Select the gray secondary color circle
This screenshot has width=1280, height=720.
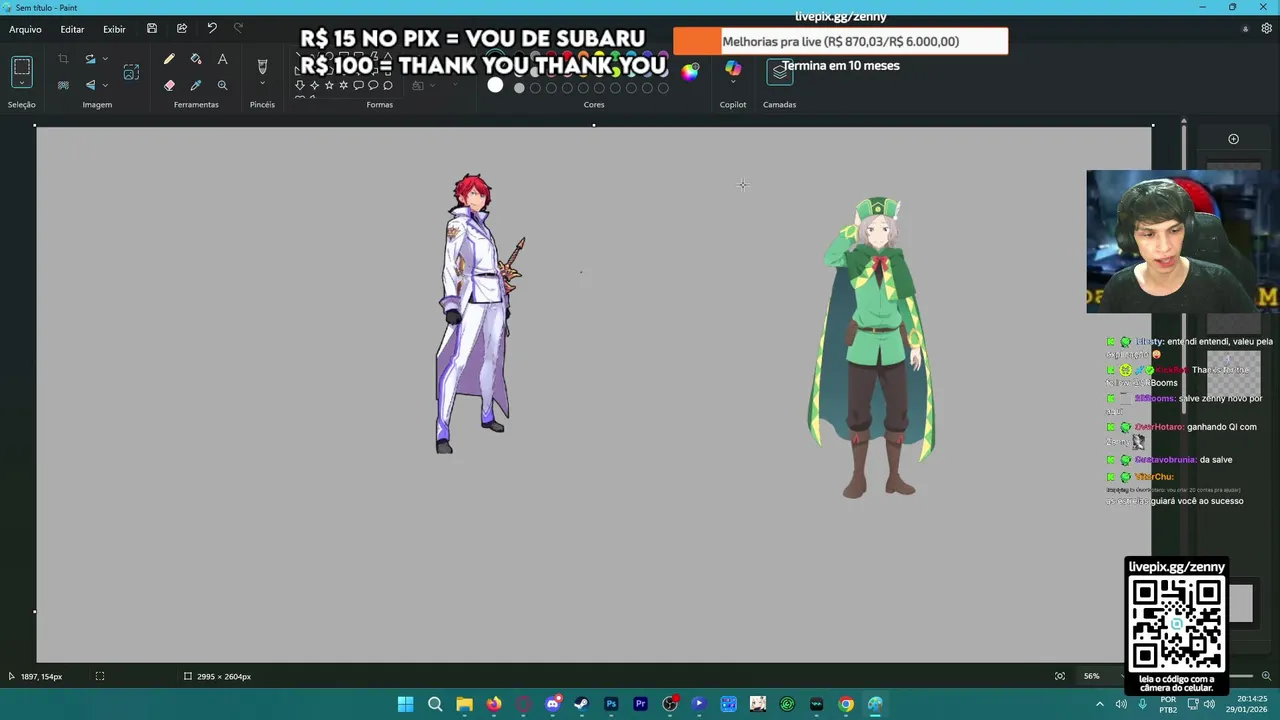click(x=519, y=88)
